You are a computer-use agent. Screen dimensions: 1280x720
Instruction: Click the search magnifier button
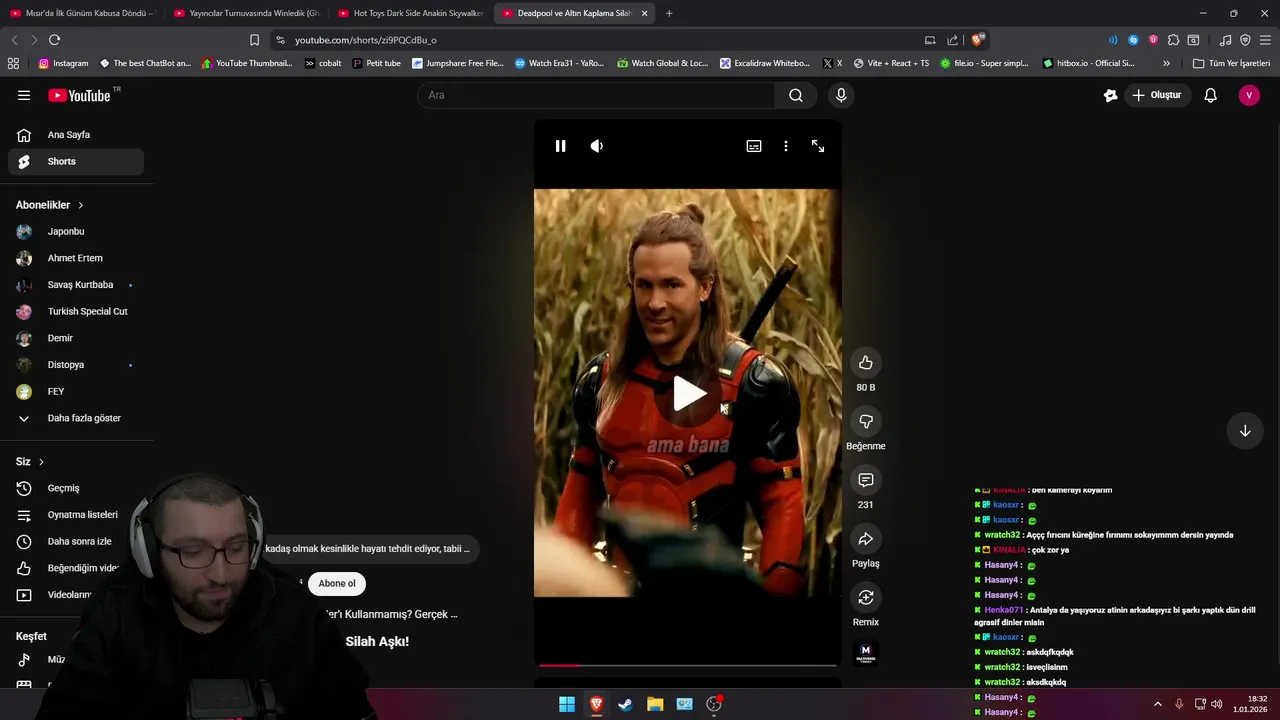tap(796, 95)
